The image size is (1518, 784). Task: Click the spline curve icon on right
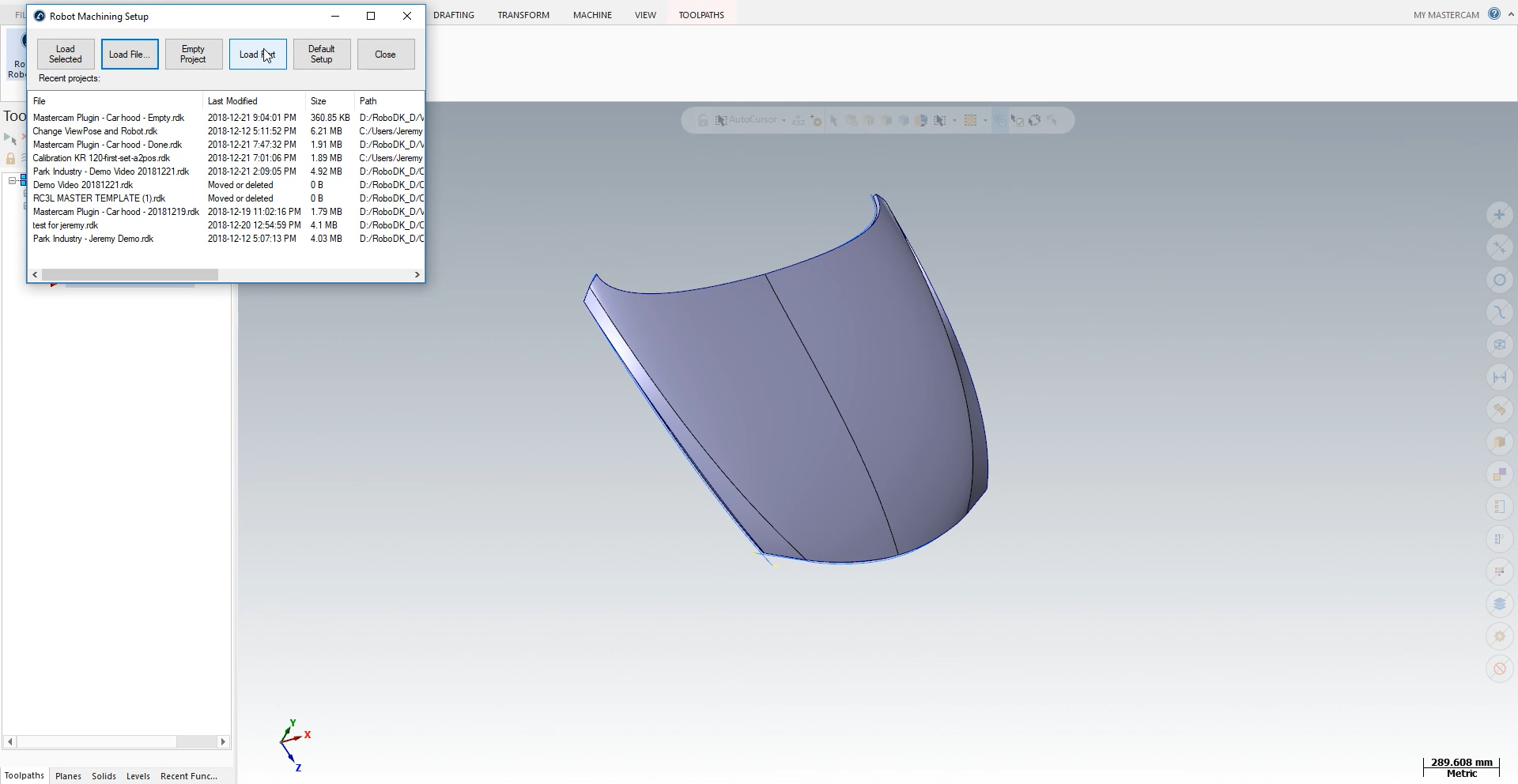1499,313
